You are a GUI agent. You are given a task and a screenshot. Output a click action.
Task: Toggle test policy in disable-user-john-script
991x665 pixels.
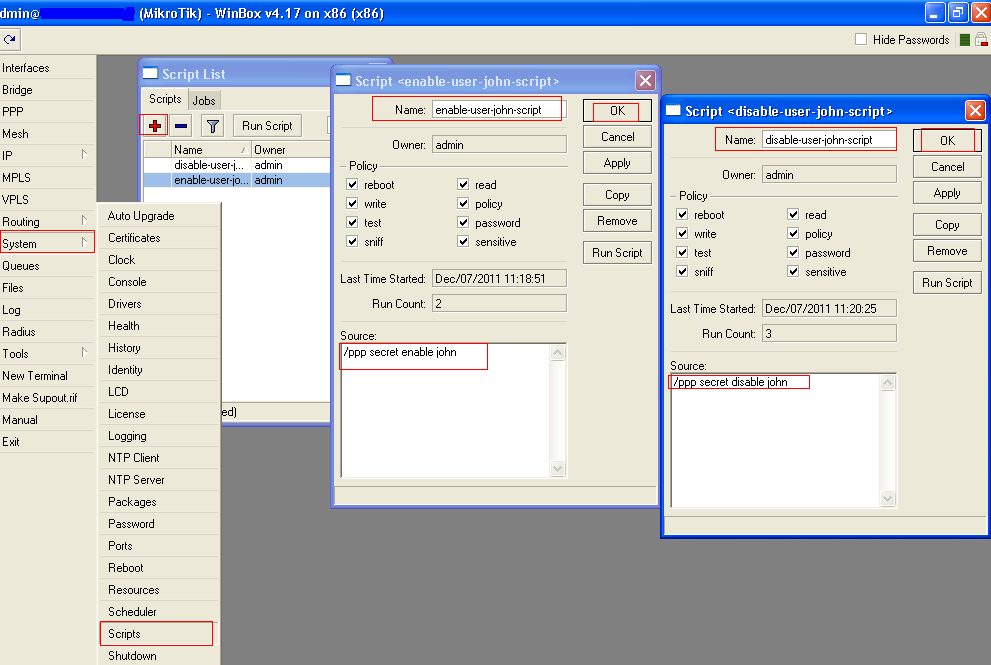[x=682, y=252]
